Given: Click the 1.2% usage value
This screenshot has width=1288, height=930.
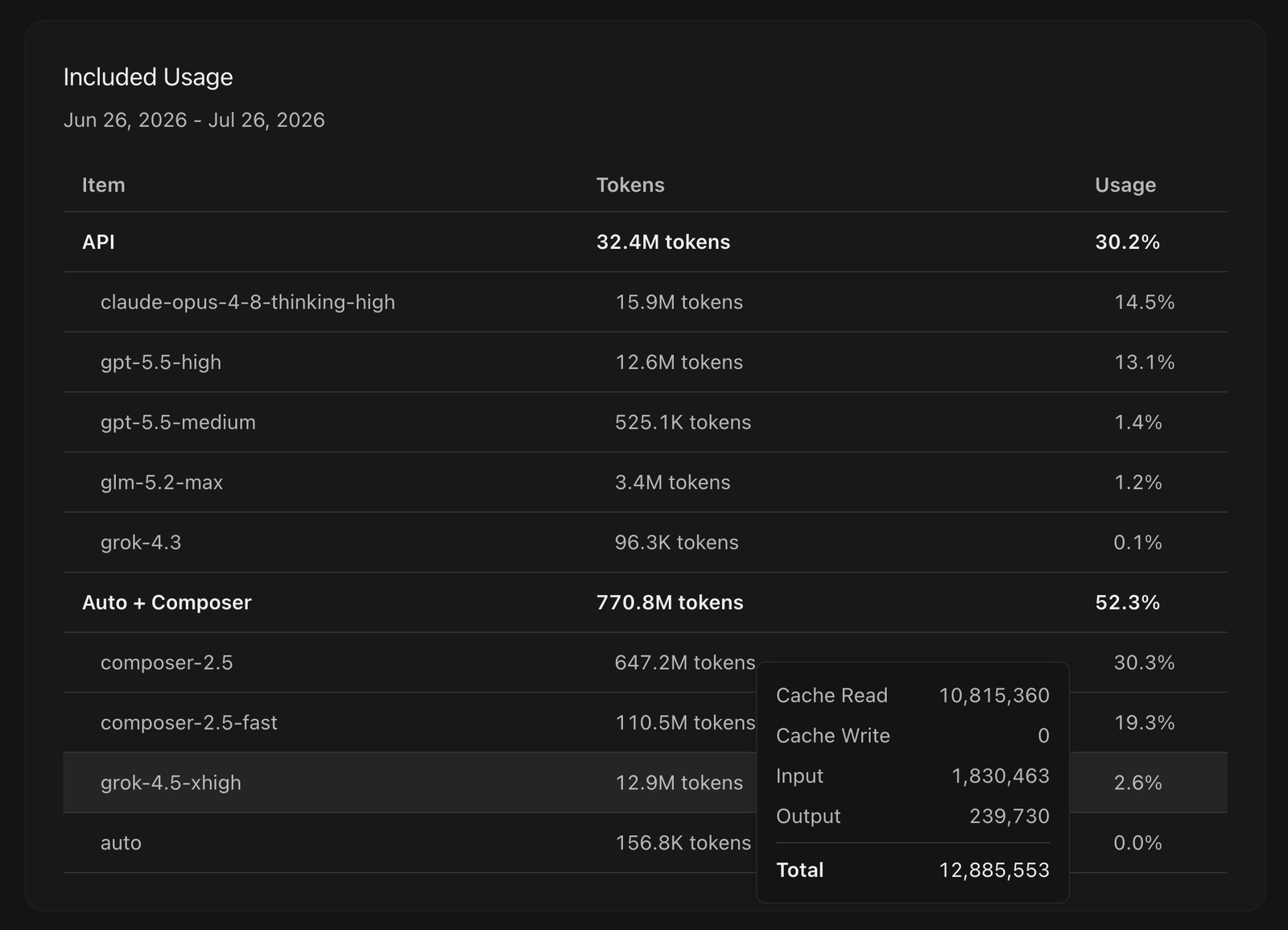Looking at the screenshot, I should (1137, 482).
